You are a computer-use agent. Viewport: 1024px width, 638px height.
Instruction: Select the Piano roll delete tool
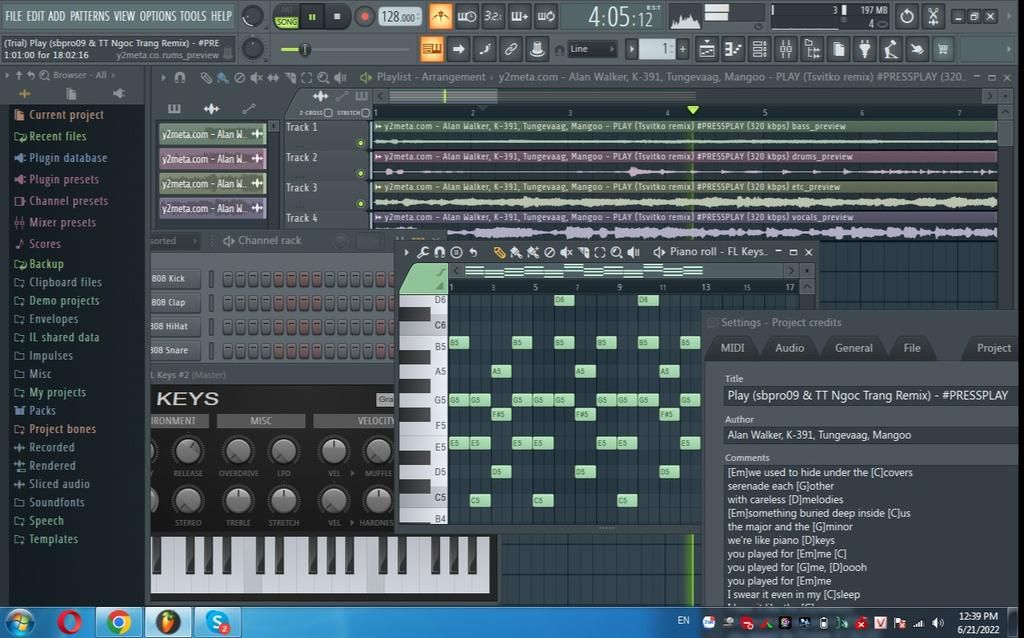pyautogui.click(x=550, y=252)
